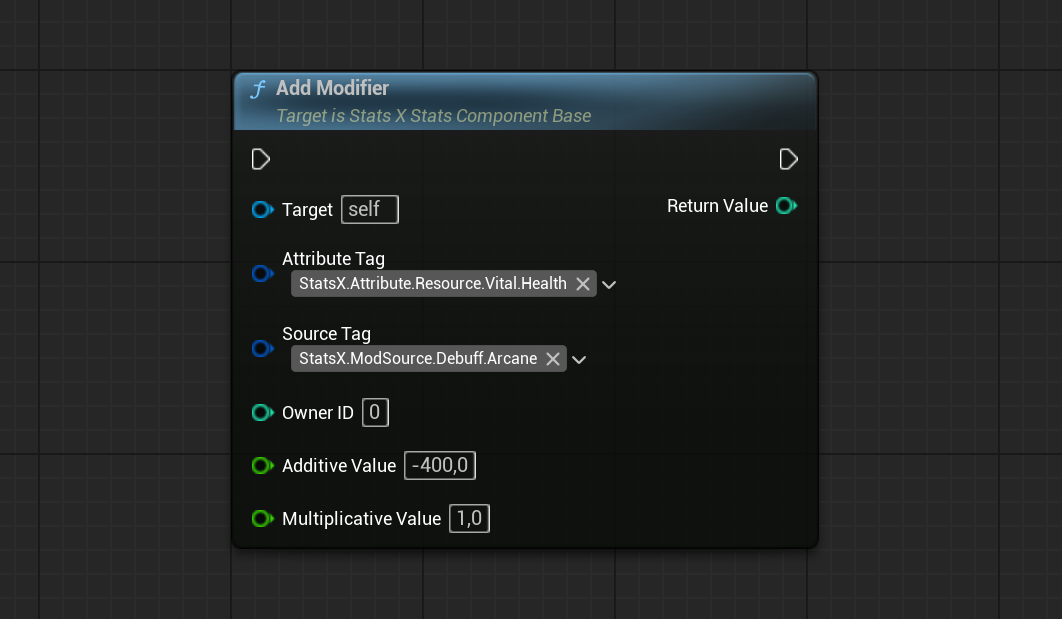Click the Add Modifier node title

click(x=333, y=88)
